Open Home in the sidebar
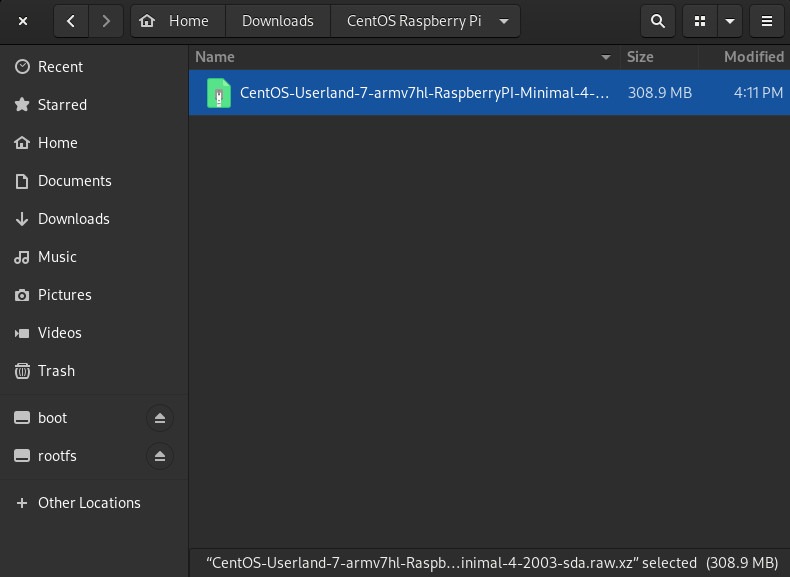Image resolution: width=790 pixels, height=577 pixels. (94, 143)
